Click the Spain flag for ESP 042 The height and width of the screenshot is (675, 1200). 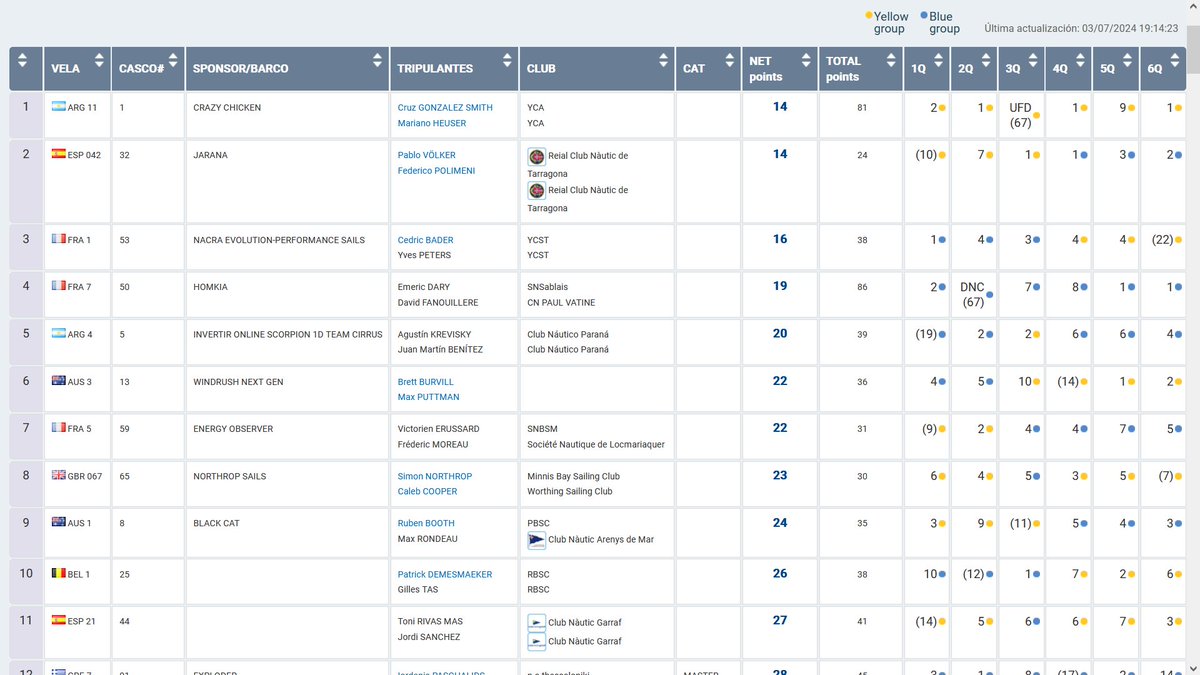[x=59, y=154]
